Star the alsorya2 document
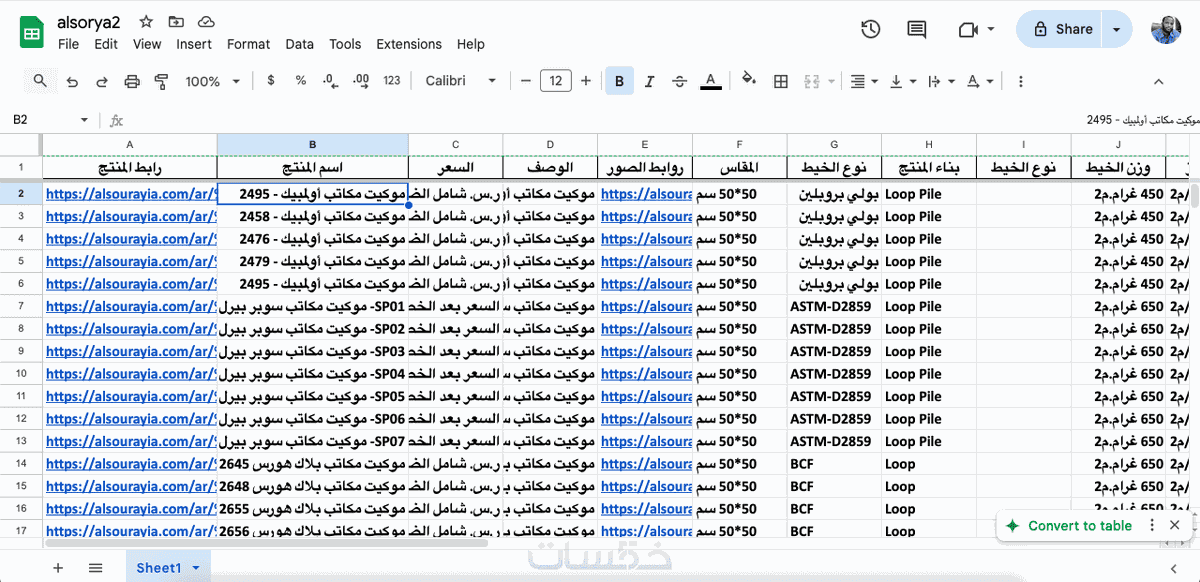Viewport: 1200px width, 582px height. tap(146, 21)
